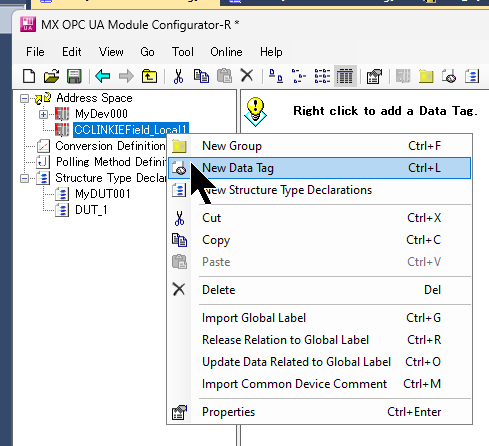
Task: Open Properties from the context menu
Action: (319, 412)
